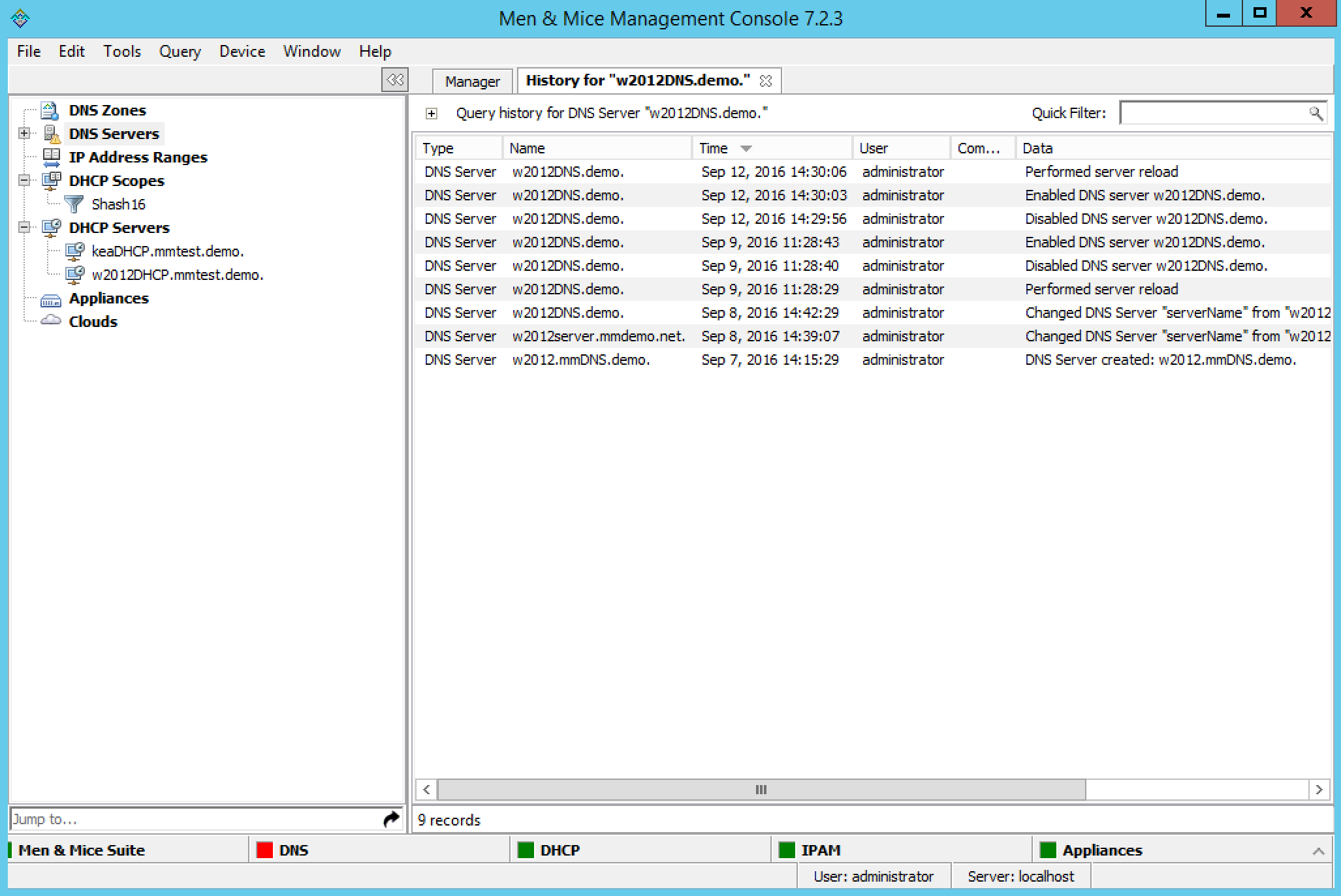
Task: Collapse sidebar with double-arrow icon
Action: click(x=394, y=80)
